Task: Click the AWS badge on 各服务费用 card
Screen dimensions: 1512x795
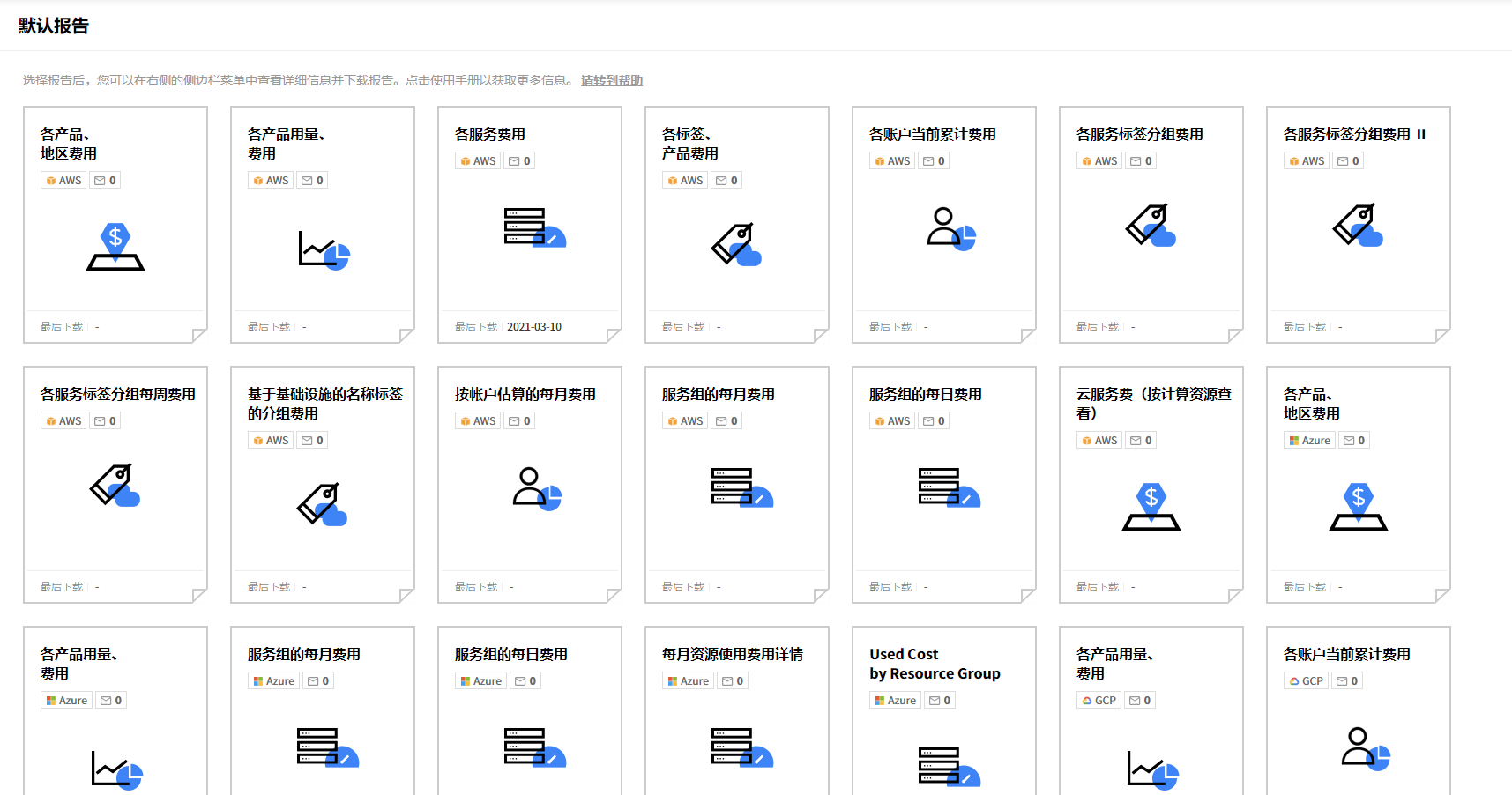Action: (x=479, y=161)
